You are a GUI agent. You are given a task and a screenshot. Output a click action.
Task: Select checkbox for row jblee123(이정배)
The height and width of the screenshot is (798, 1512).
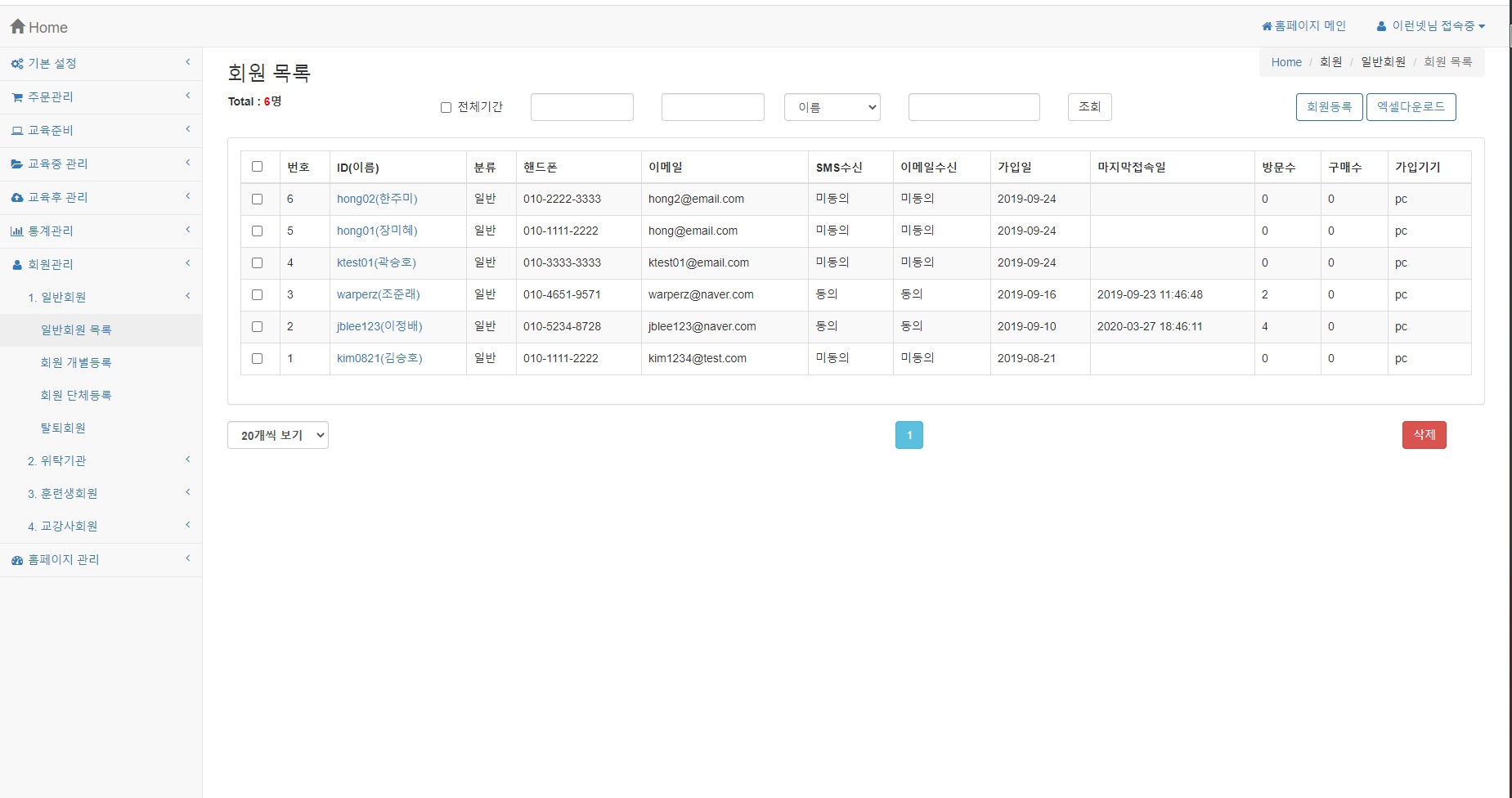257,326
